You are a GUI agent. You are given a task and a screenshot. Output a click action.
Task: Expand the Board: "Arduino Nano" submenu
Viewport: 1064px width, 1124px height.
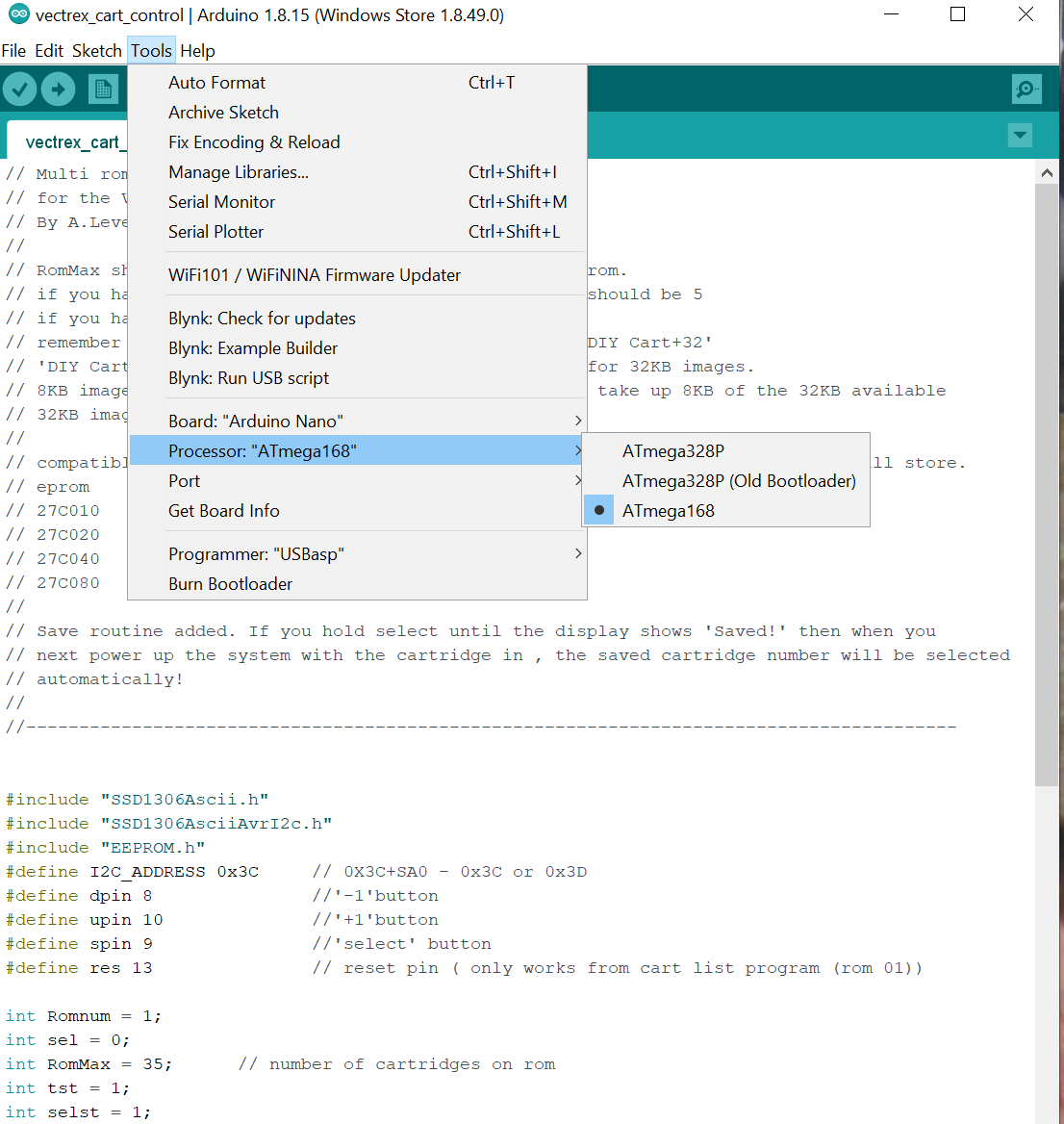(x=358, y=421)
